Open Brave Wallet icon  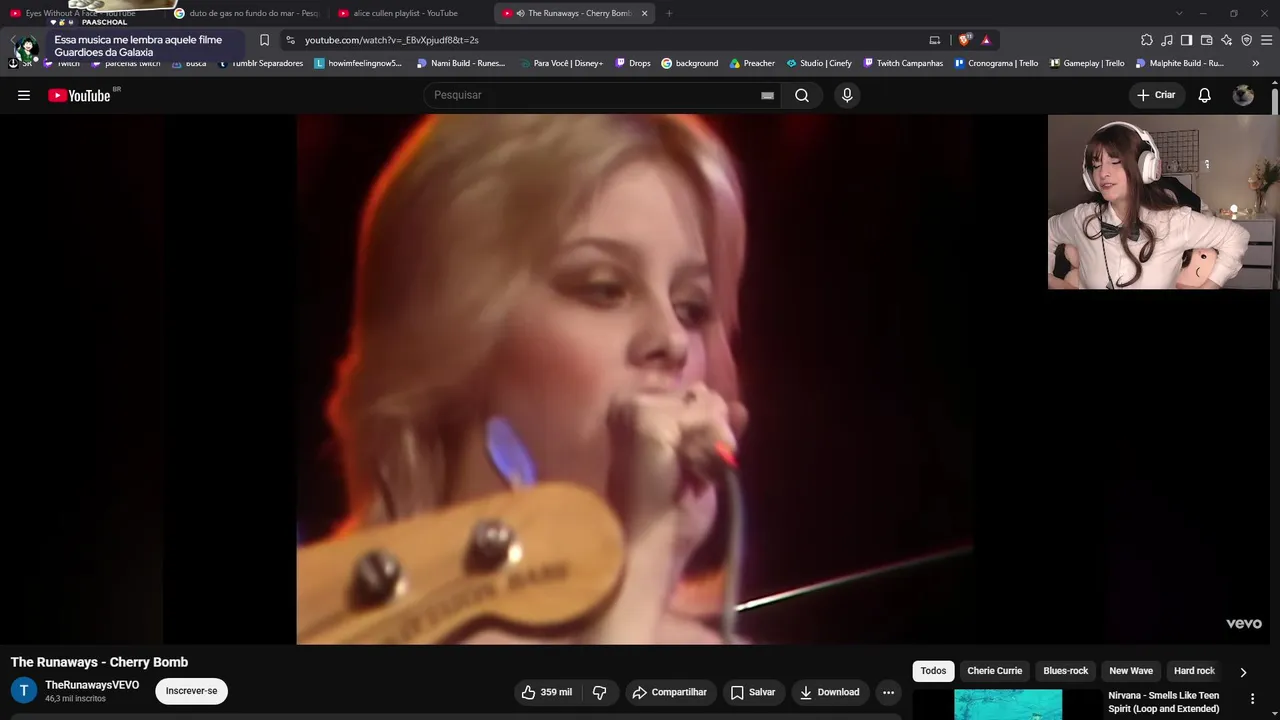click(1207, 40)
